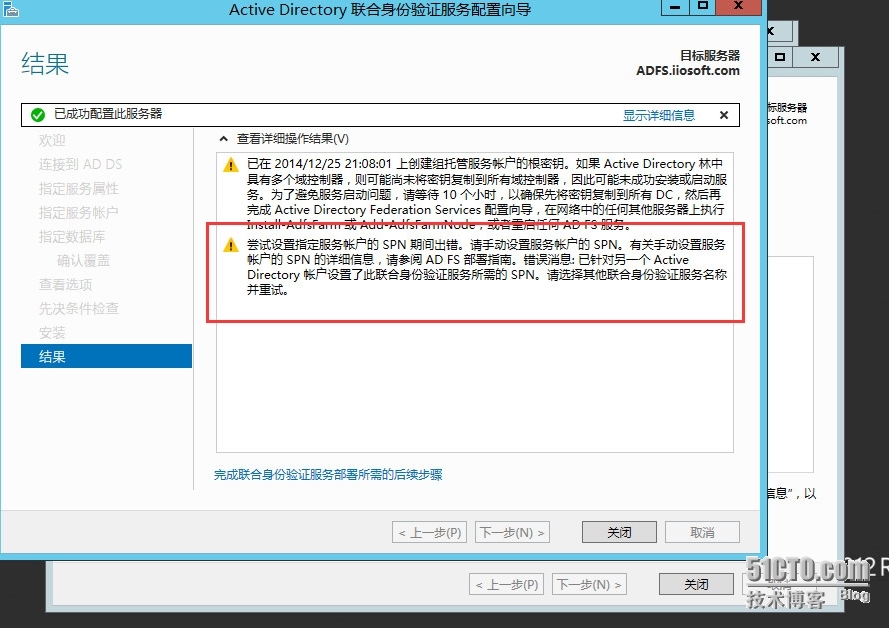Maximize the AD FS configuration wizard window
Viewport: 889px width, 628px height.
703,7
